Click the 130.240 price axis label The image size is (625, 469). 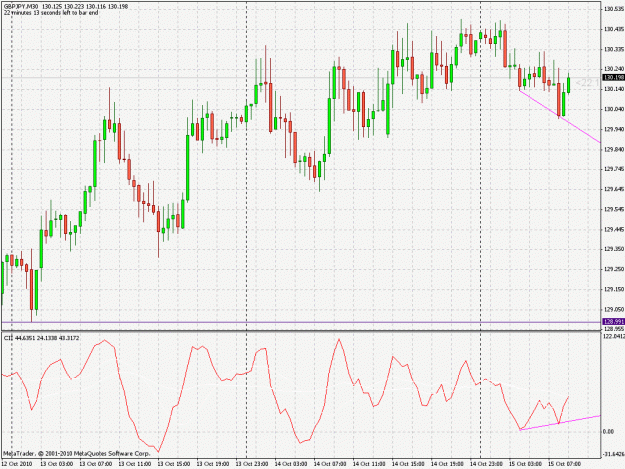coord(614,69)
